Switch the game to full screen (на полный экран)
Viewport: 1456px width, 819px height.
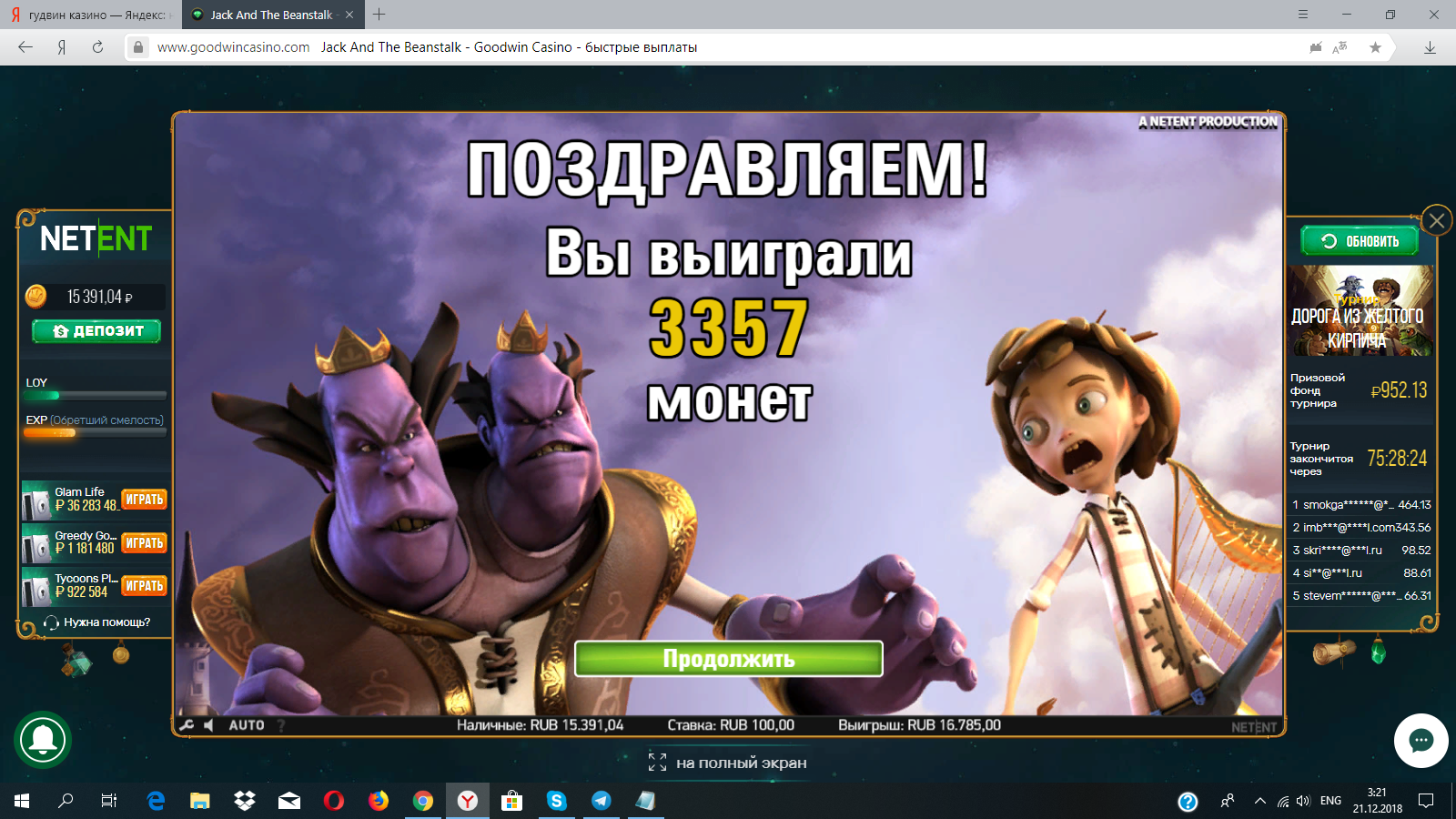[x=727, y=763]
